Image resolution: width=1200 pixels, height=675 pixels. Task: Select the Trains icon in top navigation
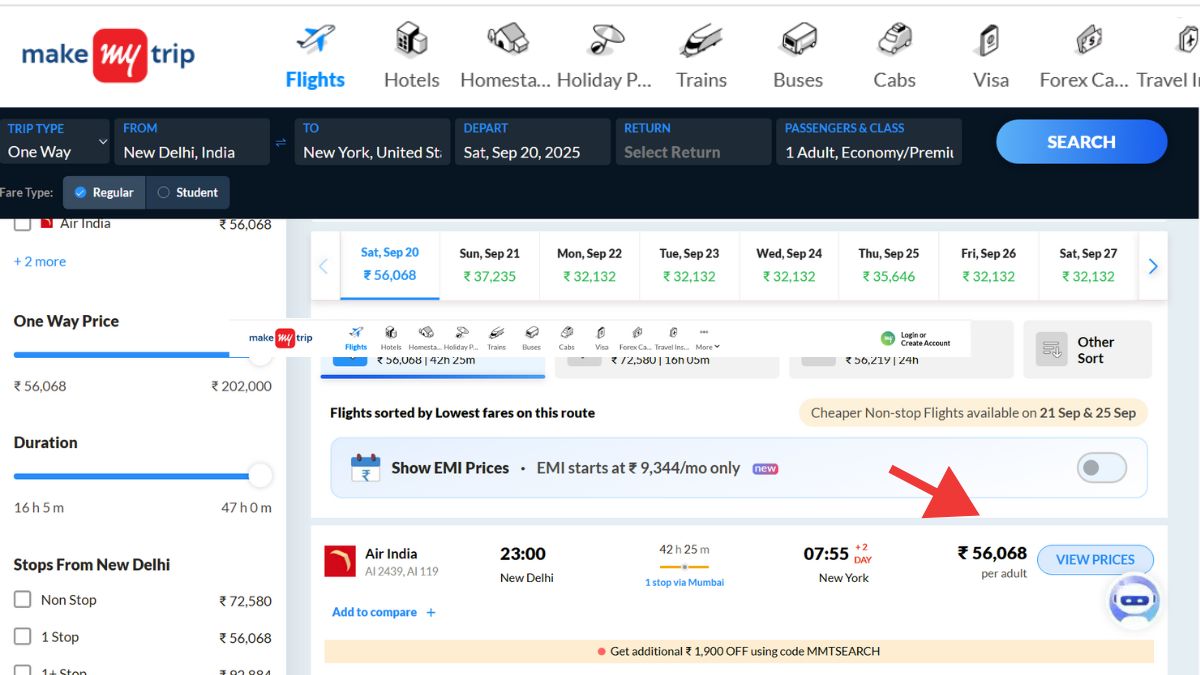coord(701,42)
